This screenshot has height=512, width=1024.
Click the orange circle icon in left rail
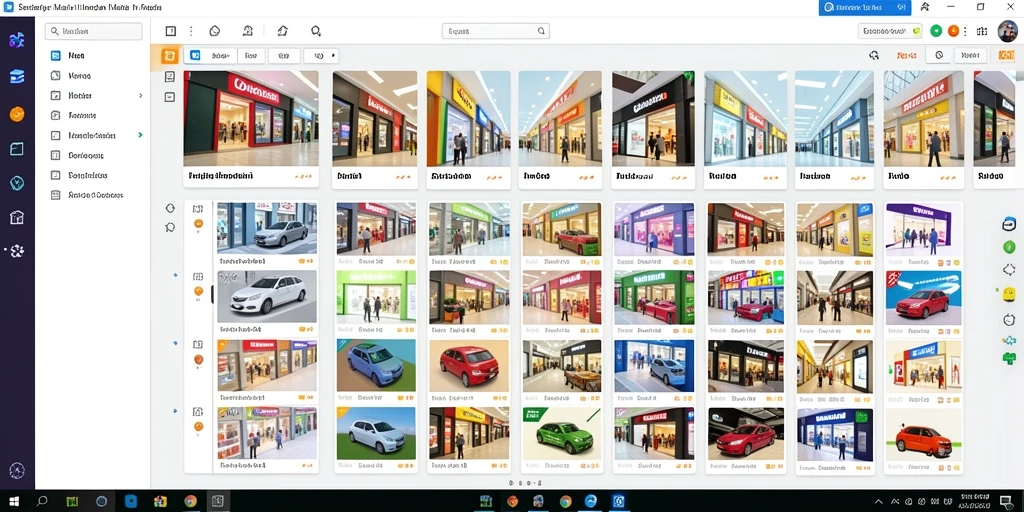coord(17,114)
